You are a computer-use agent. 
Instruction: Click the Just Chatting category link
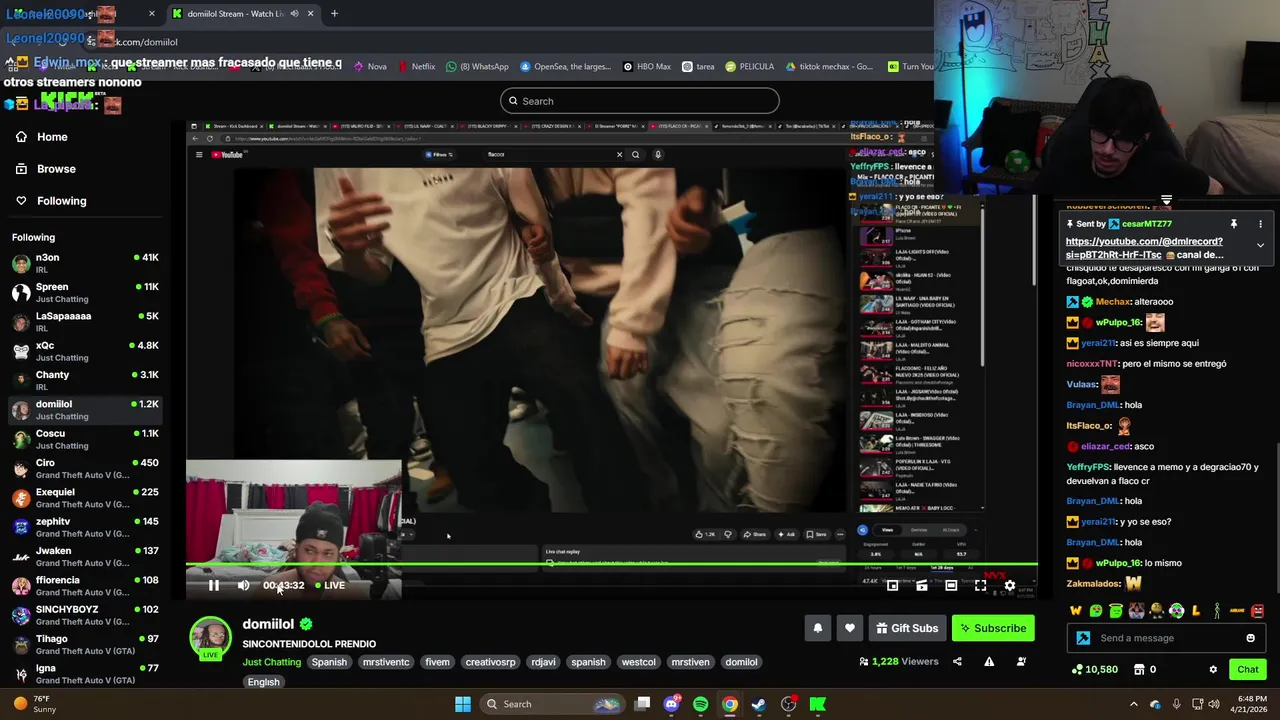(271, 662)
